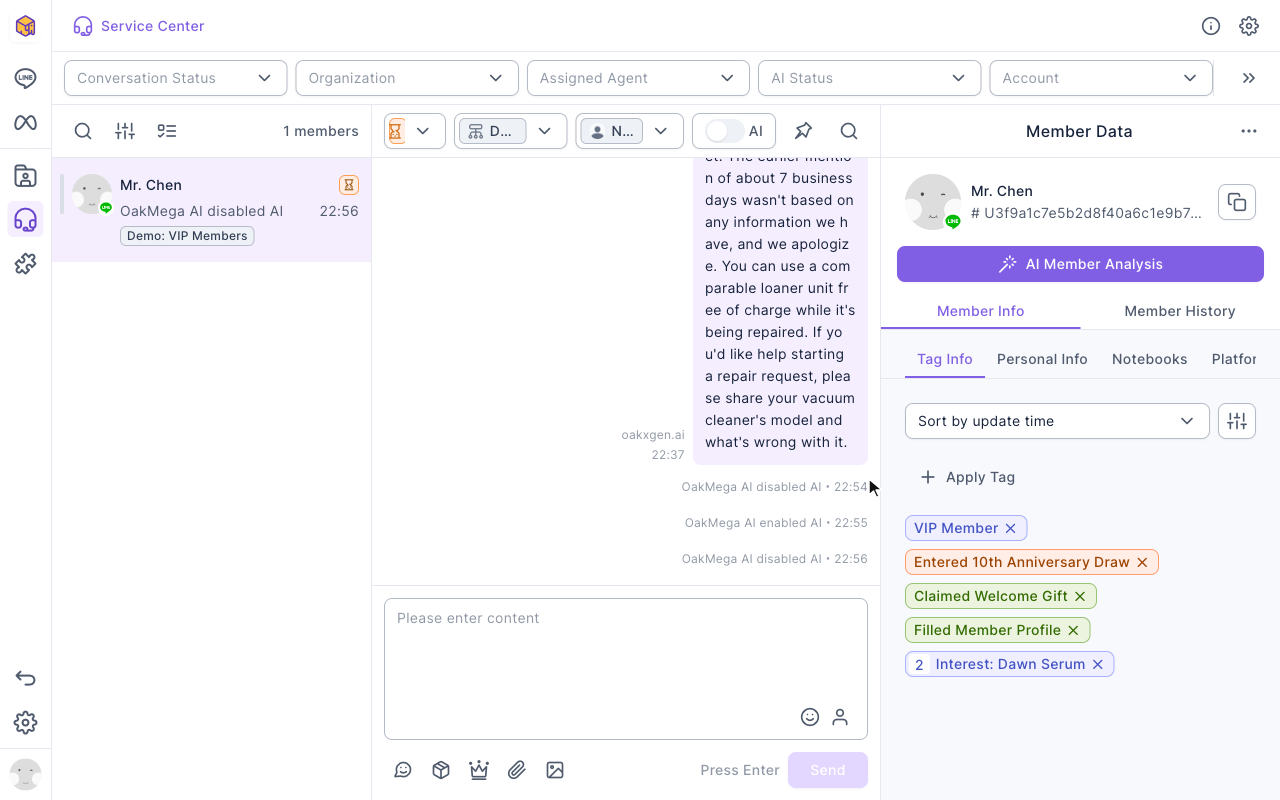
Task: Search members in conversation list
Action: (x=83, y=131)
